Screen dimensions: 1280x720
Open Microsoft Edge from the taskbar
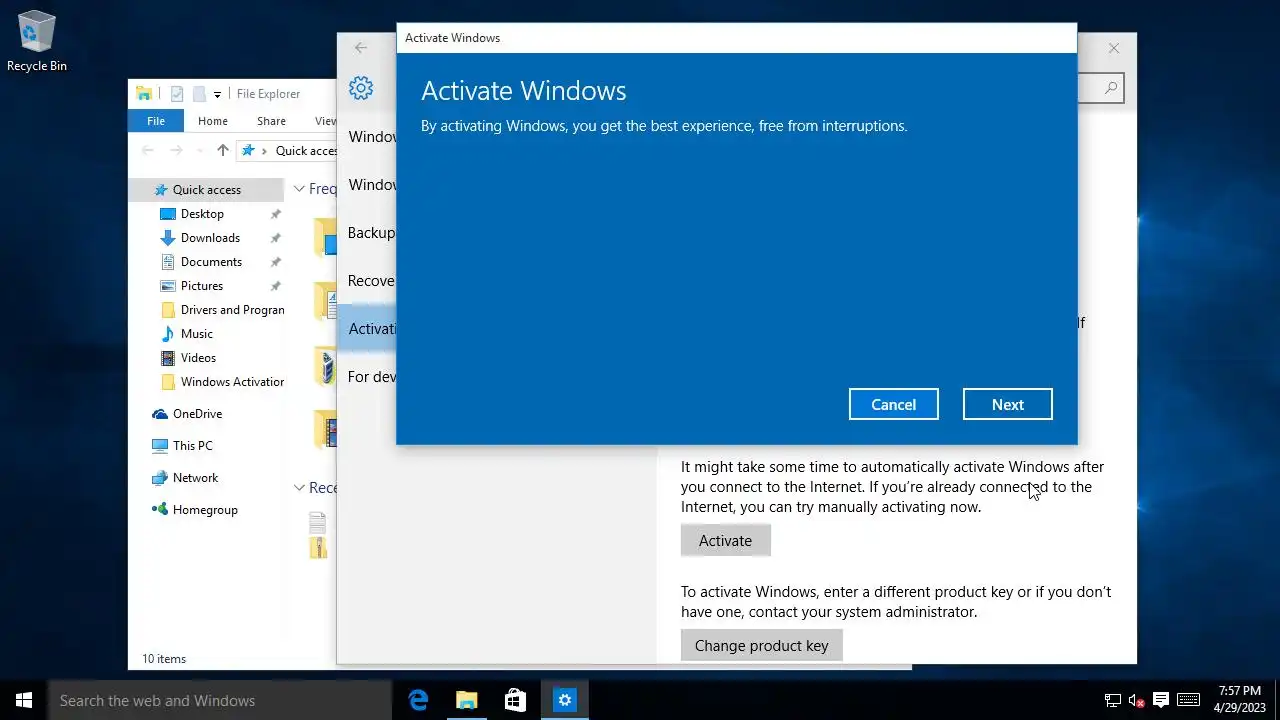pos(418,700)
